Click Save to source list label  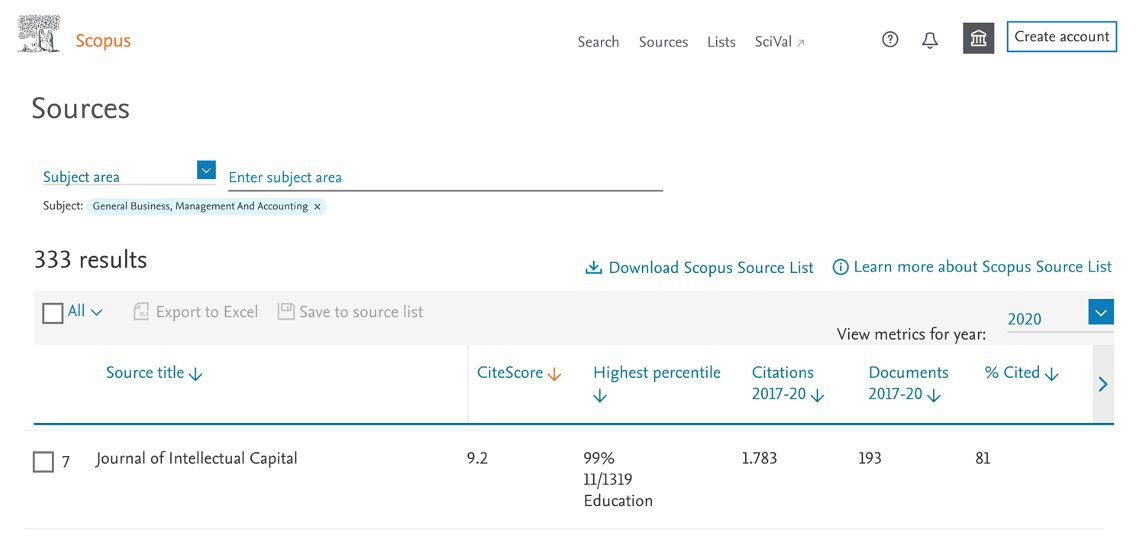(x=361, y=312)
